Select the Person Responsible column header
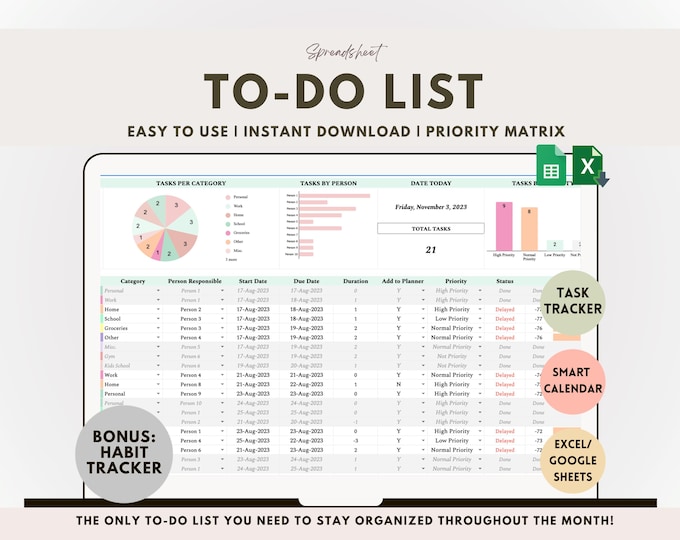Viewport: 680px width, 540px height. (x=195, y=281)
